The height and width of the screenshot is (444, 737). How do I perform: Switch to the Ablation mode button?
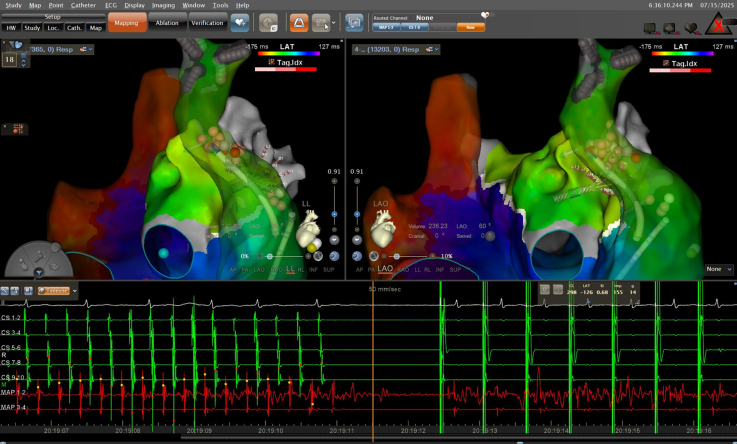167,23
